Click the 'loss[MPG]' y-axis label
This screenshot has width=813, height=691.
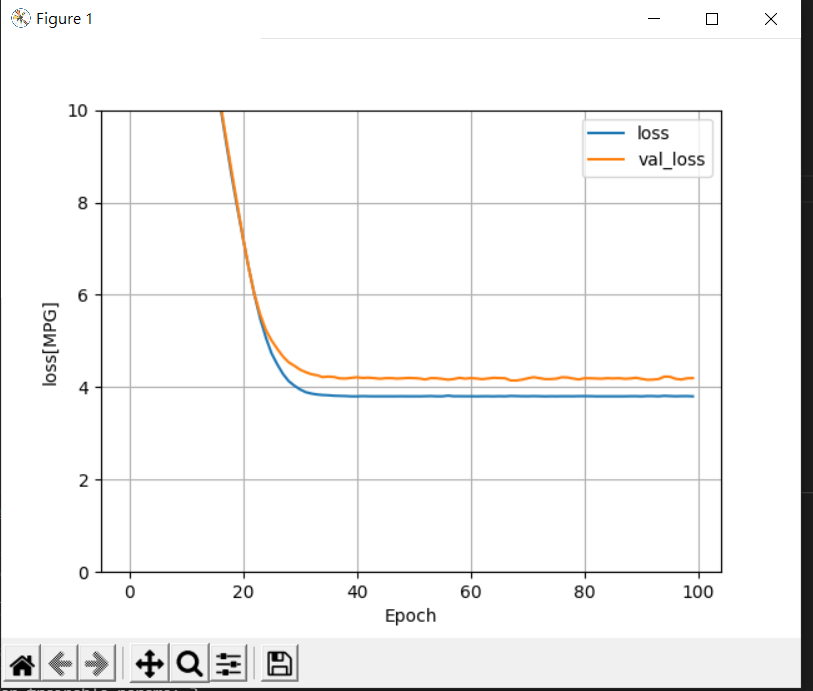pos(50,344)
